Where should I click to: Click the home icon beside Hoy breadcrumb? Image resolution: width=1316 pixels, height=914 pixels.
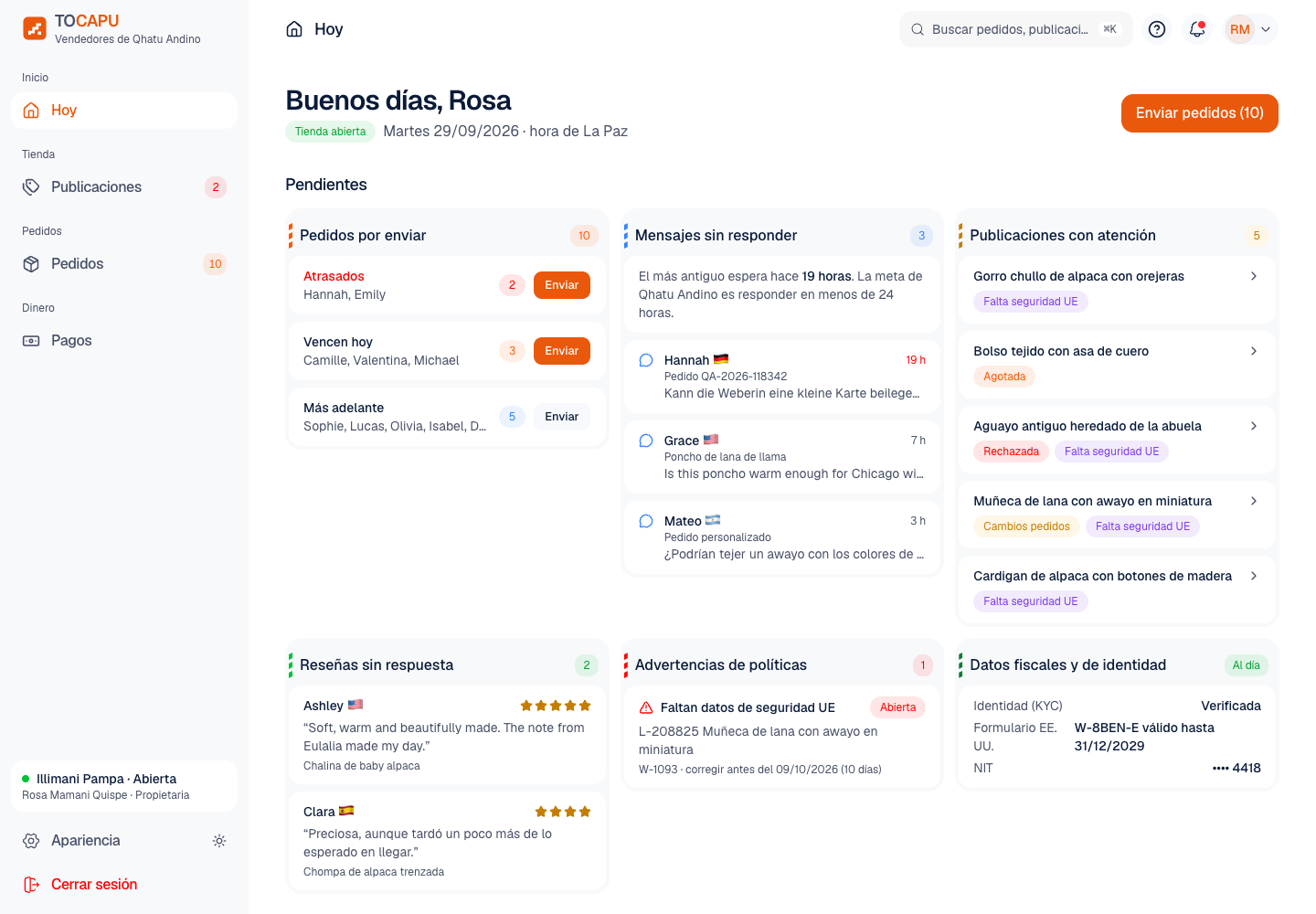(294, 29)
